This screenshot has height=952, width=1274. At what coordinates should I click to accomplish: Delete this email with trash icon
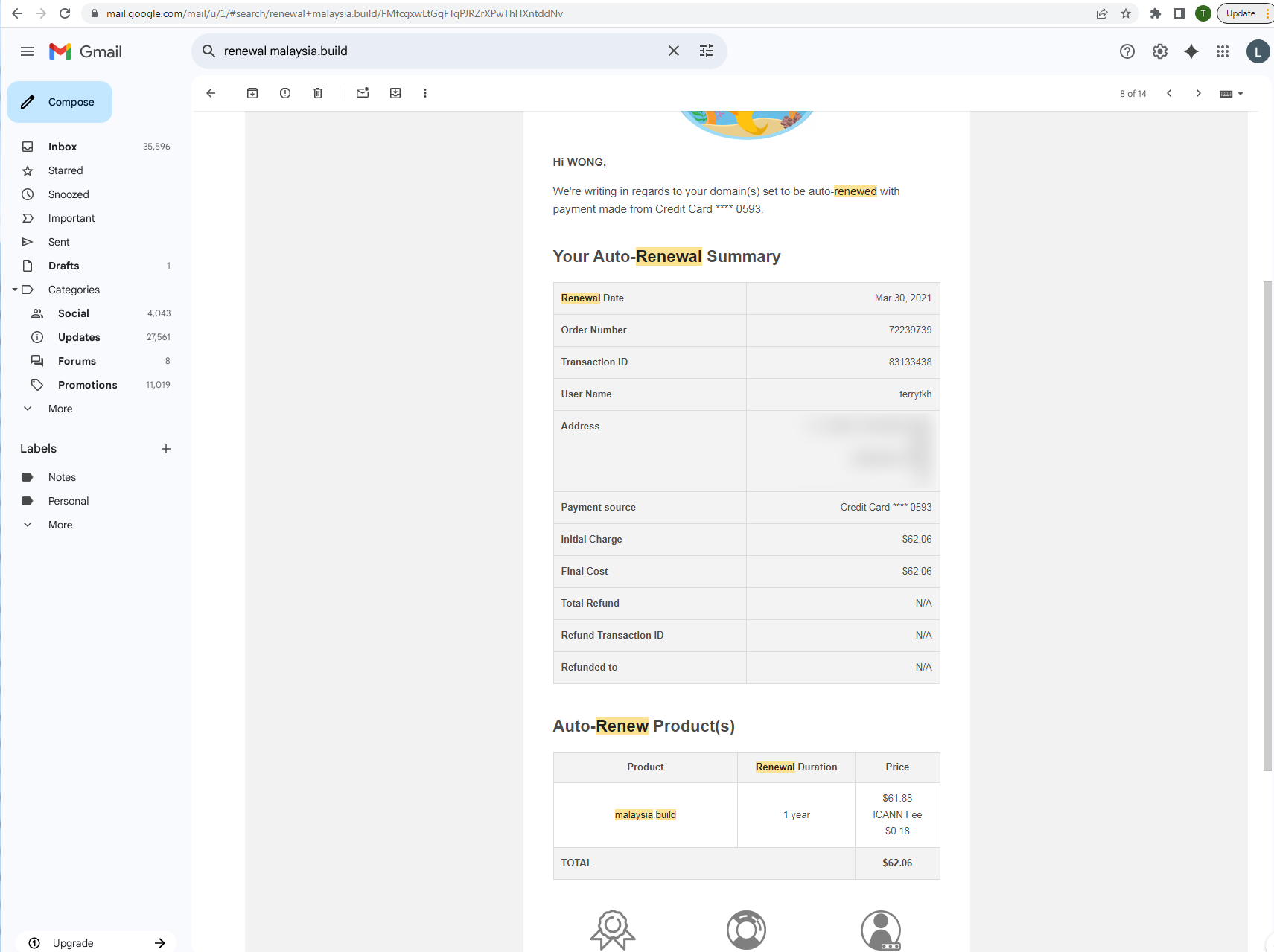pyautogui.click(x=318, y=93)
